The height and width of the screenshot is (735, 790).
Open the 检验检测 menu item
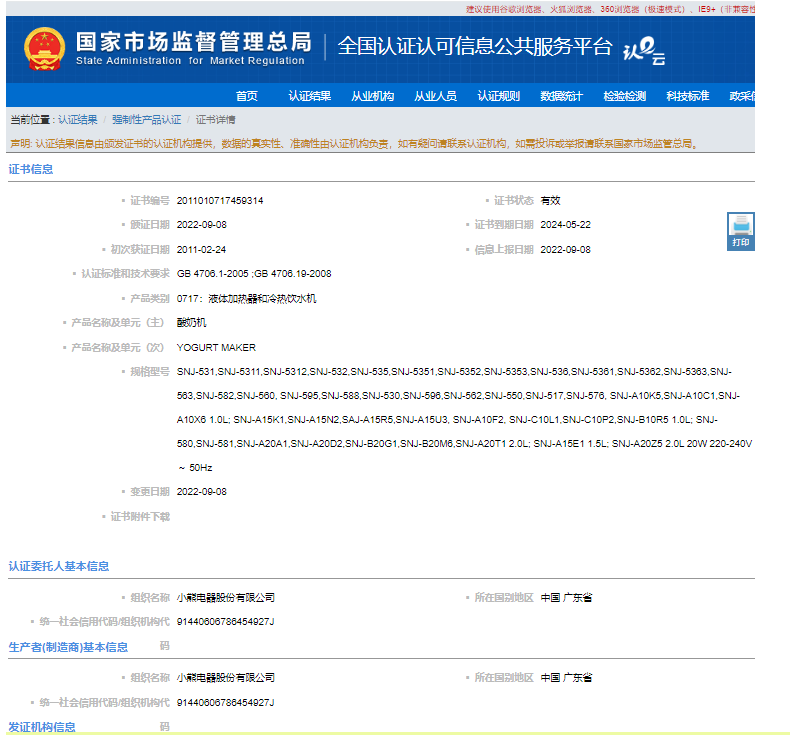click(x=624, y=96)
